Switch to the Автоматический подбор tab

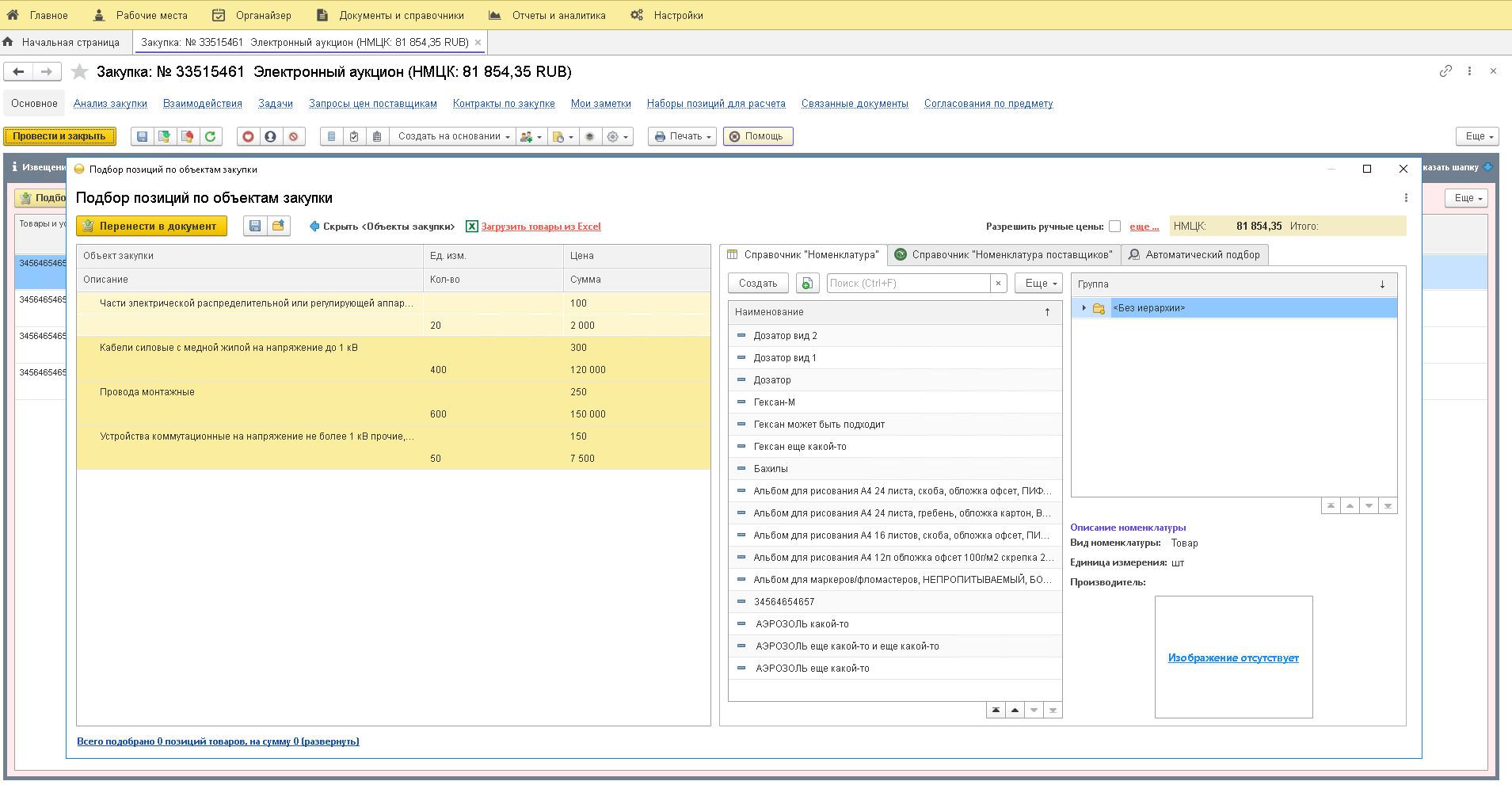(x=1194, y=255)
